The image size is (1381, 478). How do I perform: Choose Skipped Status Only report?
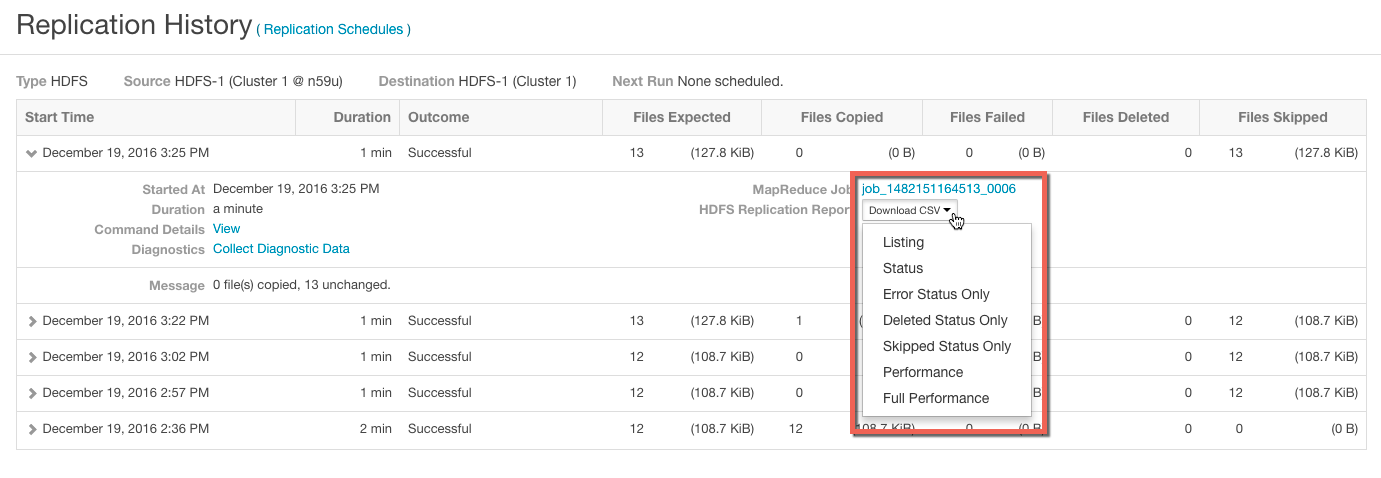(947, 346)
